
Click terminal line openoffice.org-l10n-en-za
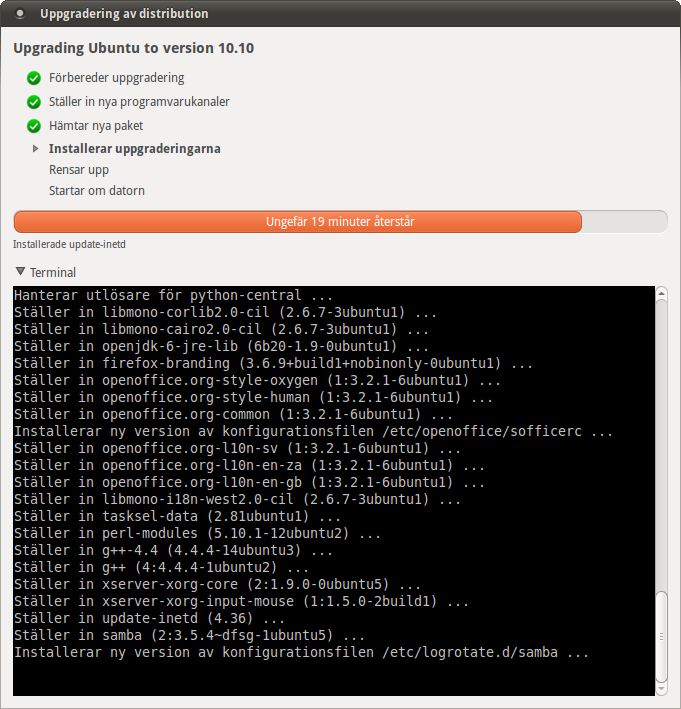[249, 465]
